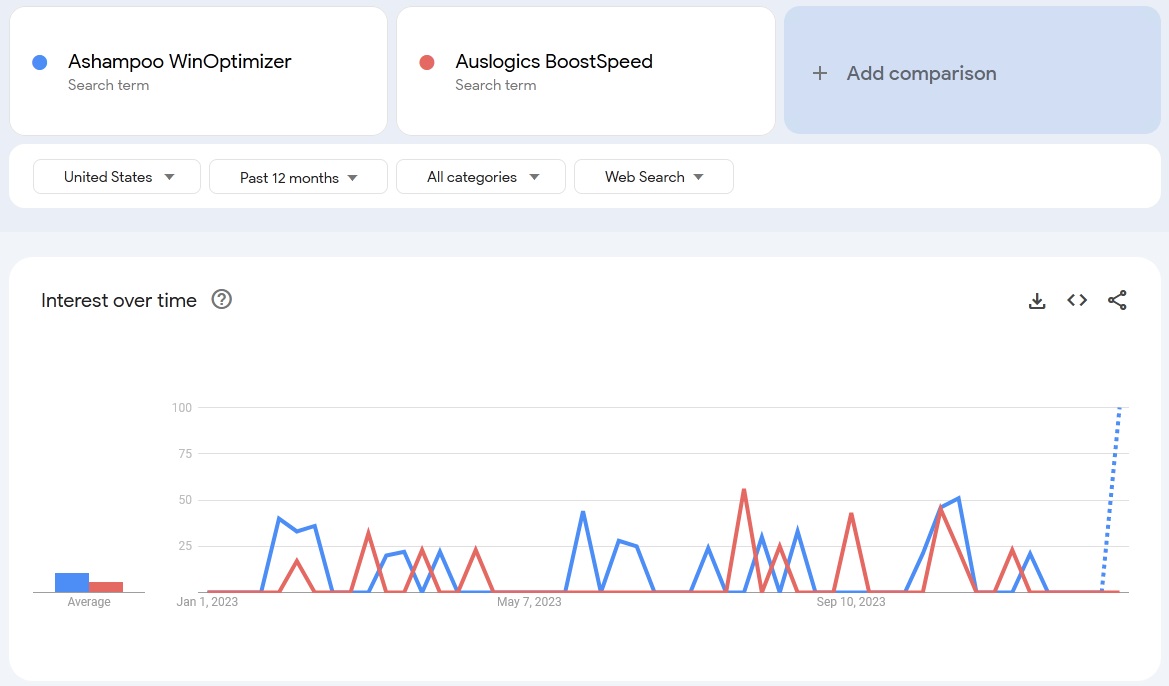The width and height of the screenshot is (1169, 686).
Task: Click the Average label under the bars
Action: point(89,602)
